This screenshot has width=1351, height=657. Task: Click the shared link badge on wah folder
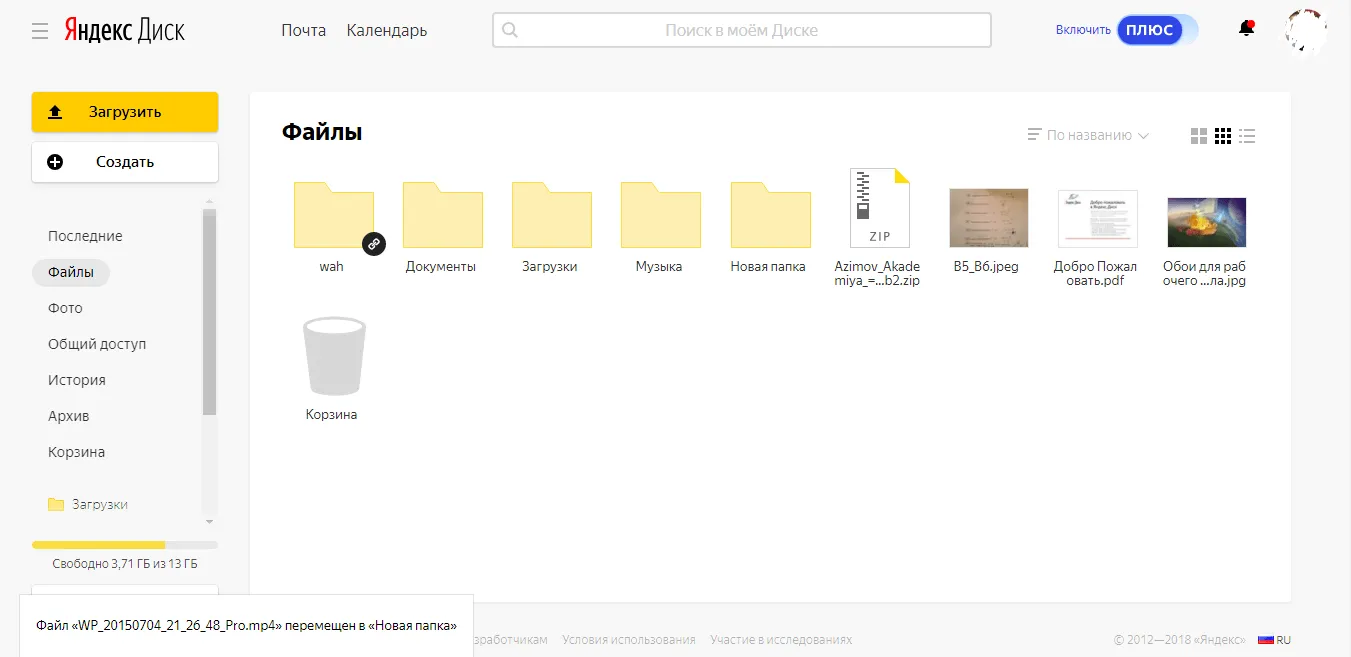pyautogui.click(x=373, y=243)
